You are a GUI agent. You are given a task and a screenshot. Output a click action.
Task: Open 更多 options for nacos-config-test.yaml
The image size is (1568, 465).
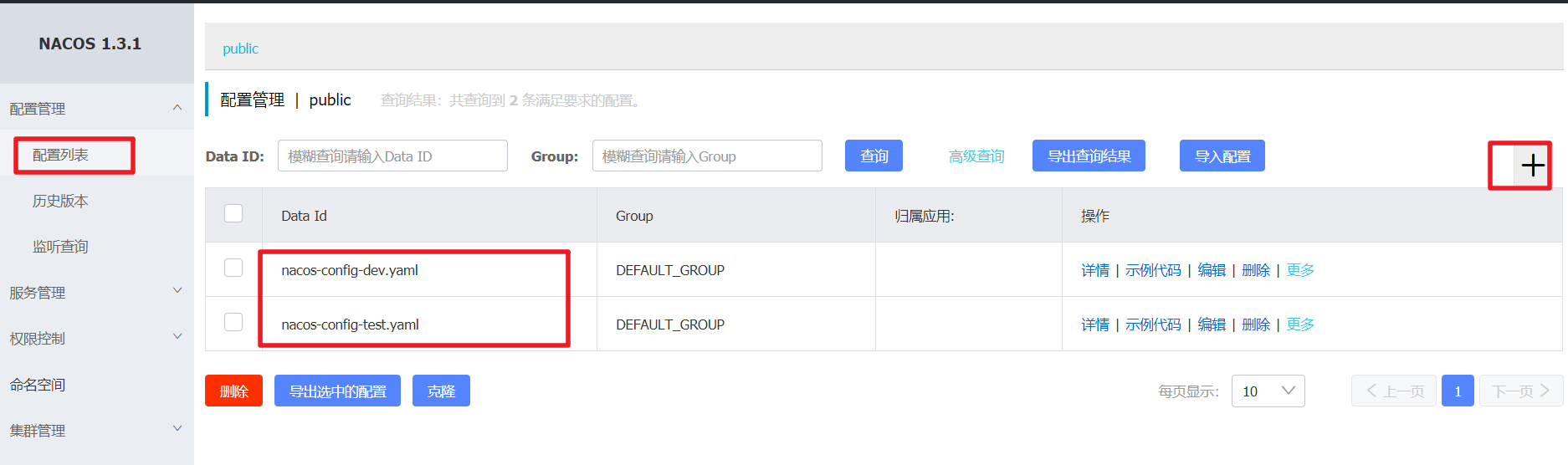click(1300, 324)
